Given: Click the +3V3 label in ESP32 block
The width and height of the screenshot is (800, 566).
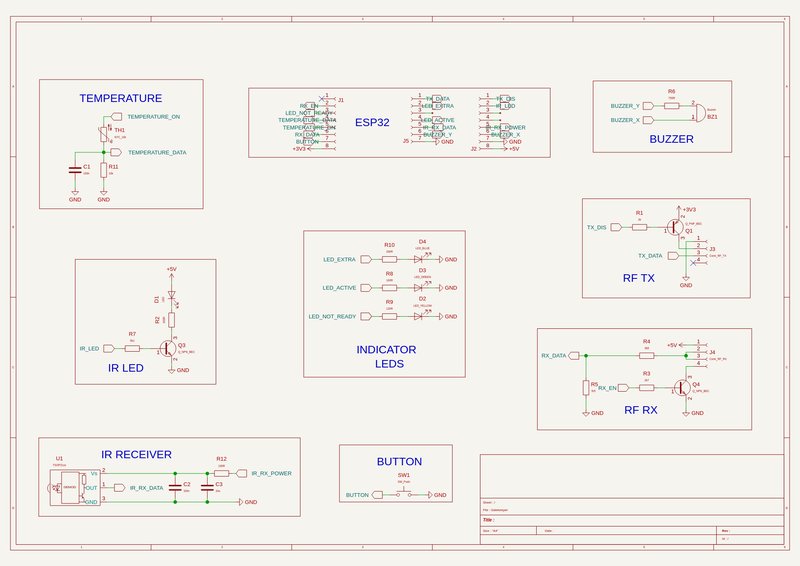Looking at the screenshot, I should [x=299, y=149].
